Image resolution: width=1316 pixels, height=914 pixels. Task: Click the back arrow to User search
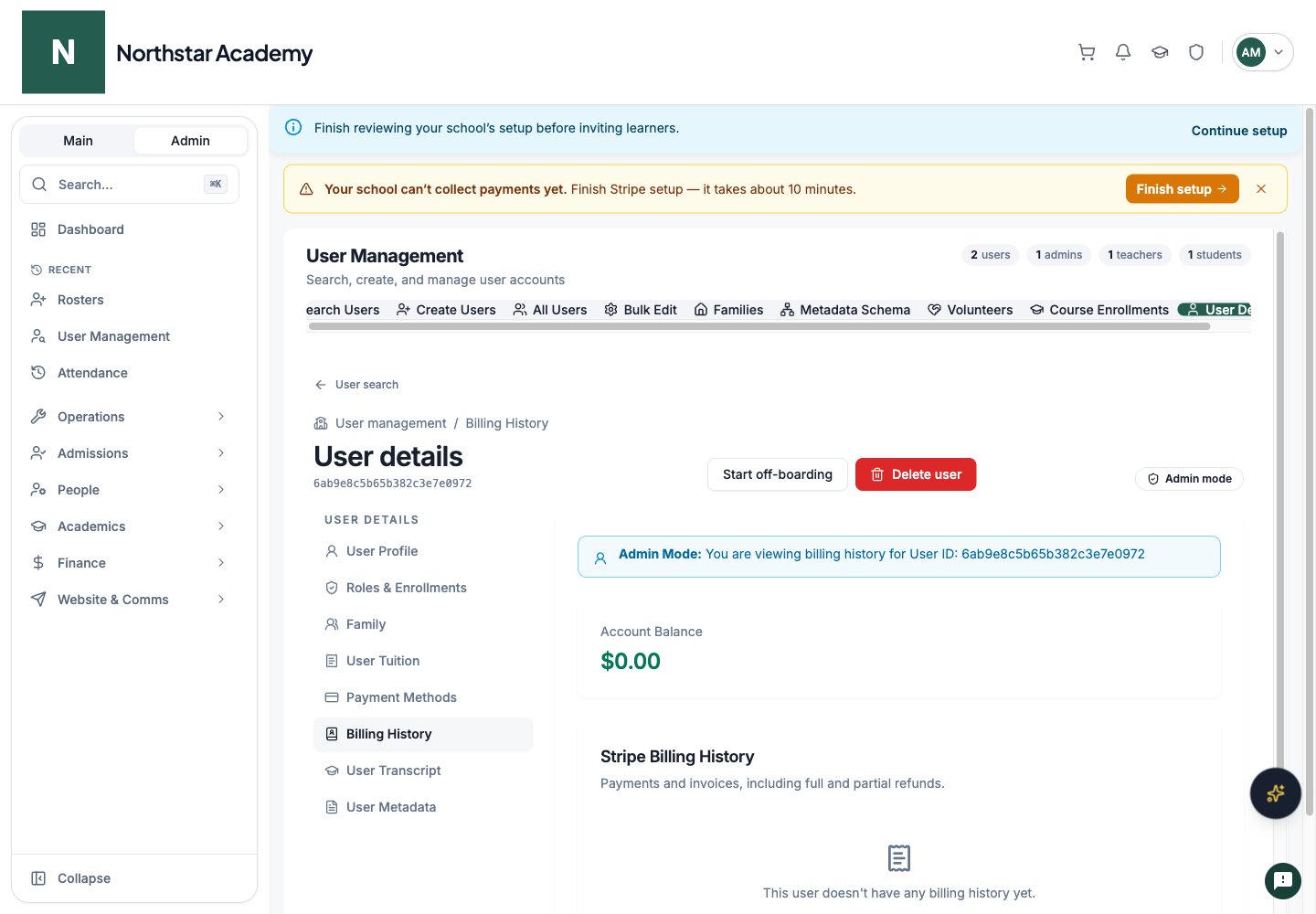coord(320,385)
